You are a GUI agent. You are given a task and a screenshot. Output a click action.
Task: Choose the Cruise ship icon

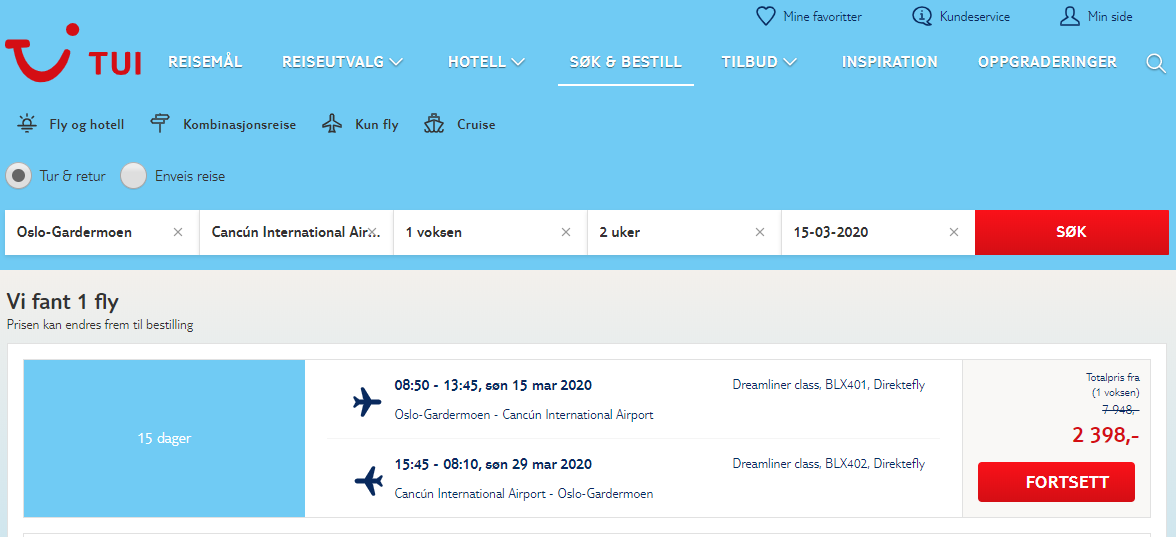pyautogui.click(x=434, y=124)
